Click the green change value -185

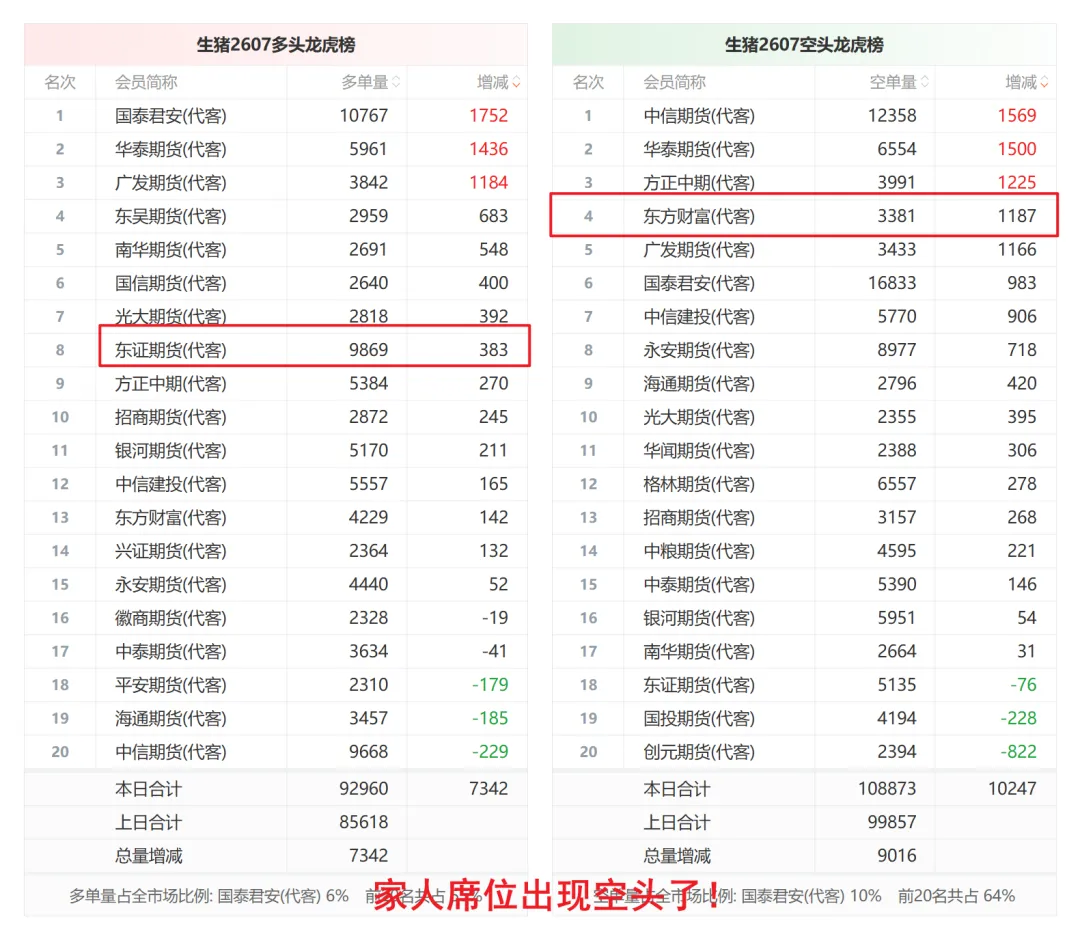(x=490, y=719)
